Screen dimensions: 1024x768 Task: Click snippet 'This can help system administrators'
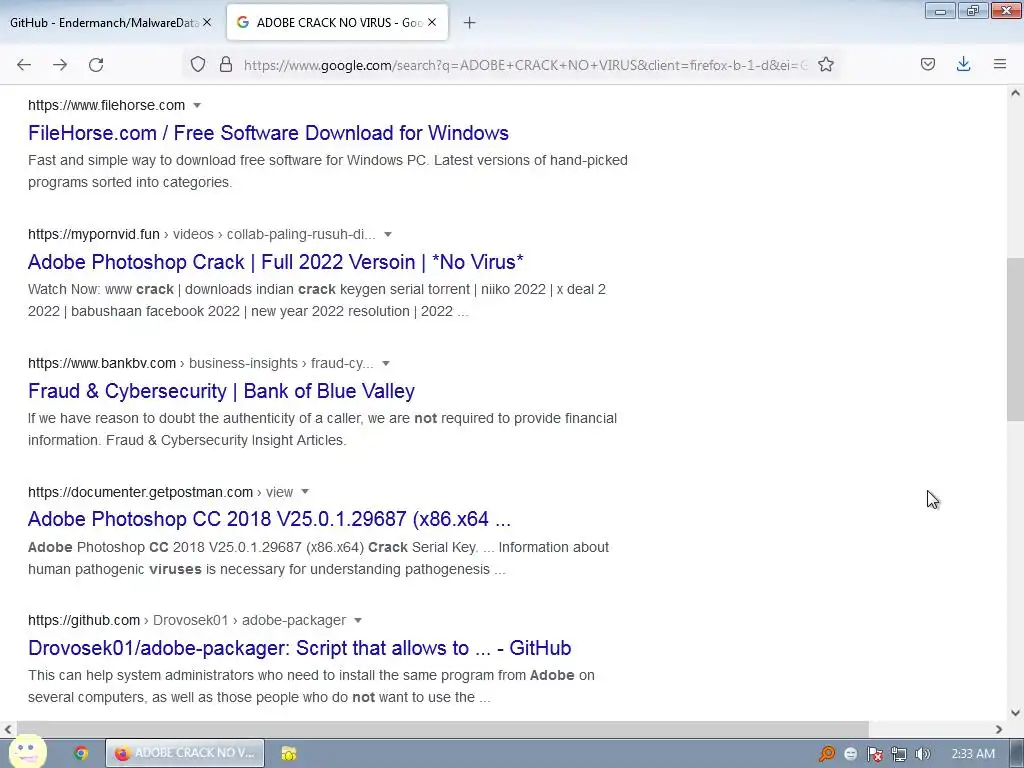312,686
